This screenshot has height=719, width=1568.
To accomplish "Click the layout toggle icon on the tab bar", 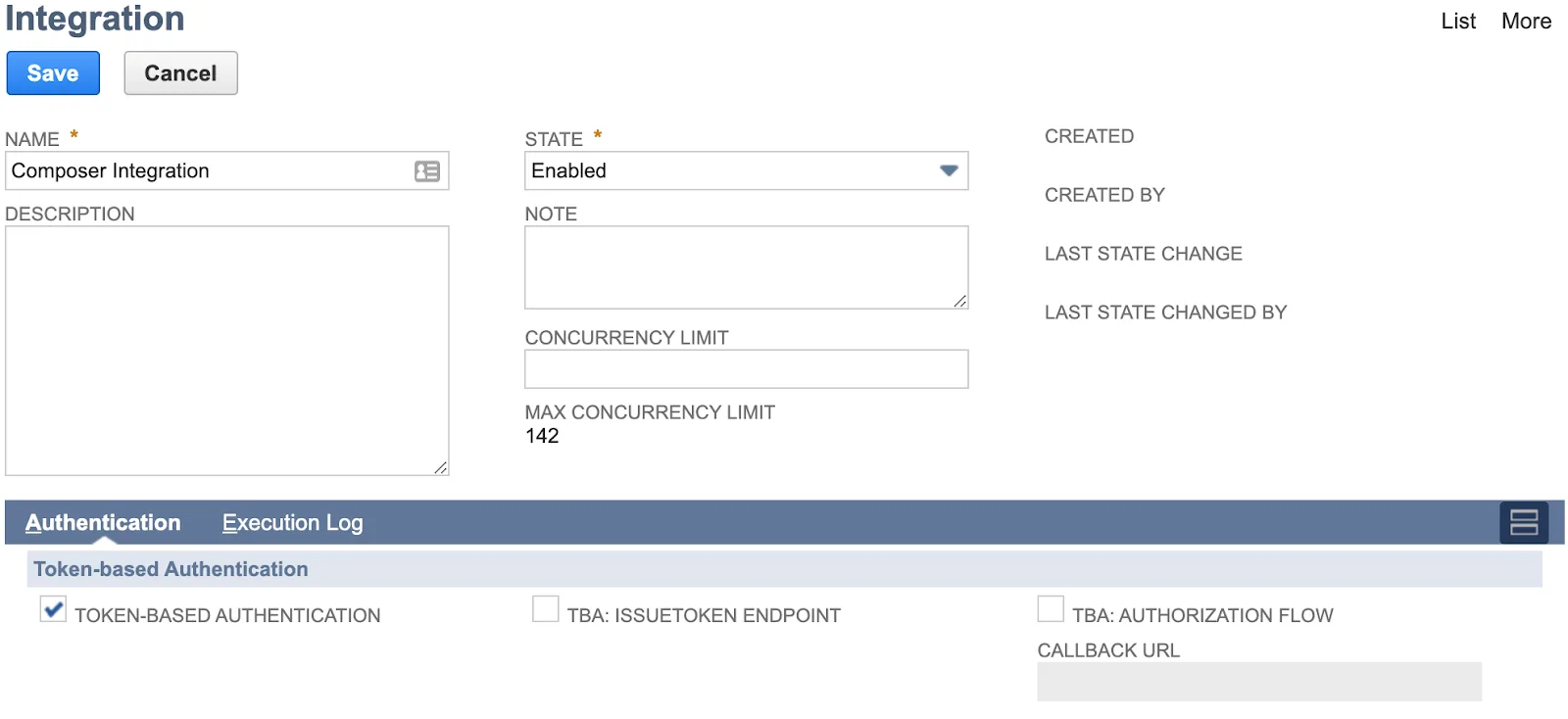I will [1525, 522].
